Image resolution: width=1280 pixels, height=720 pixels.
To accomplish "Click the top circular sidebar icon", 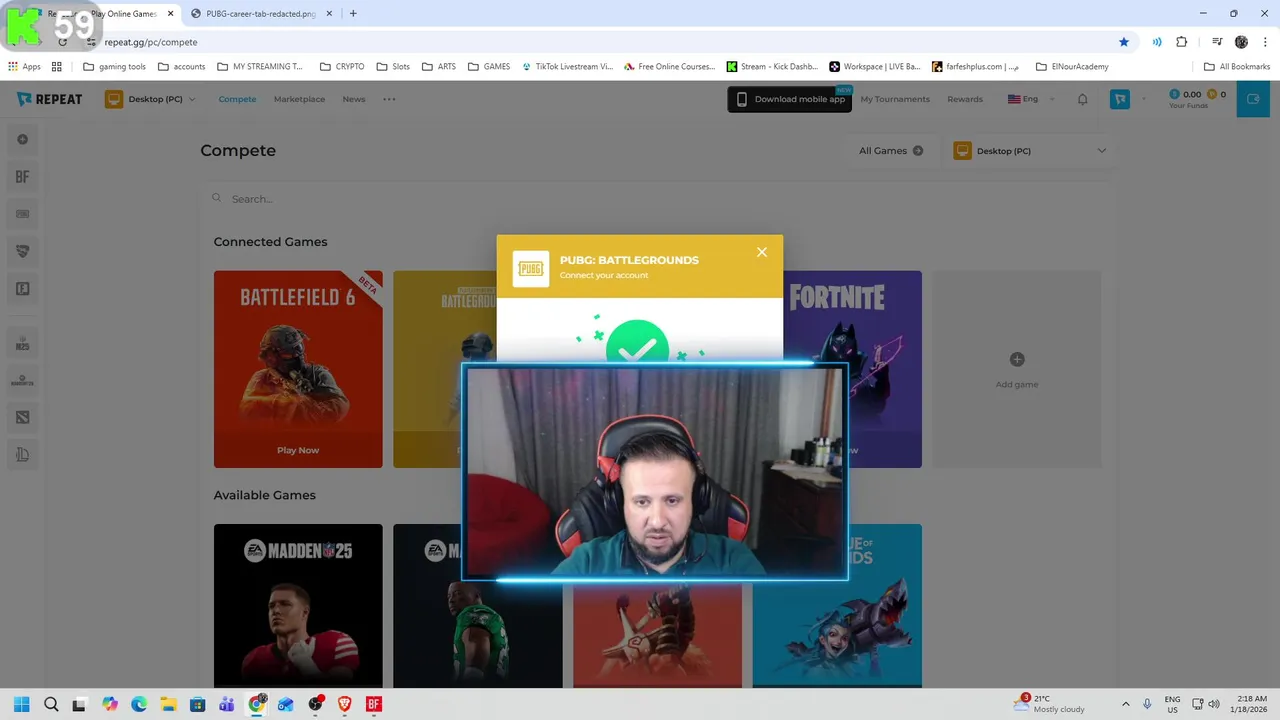I will [22, 139].
